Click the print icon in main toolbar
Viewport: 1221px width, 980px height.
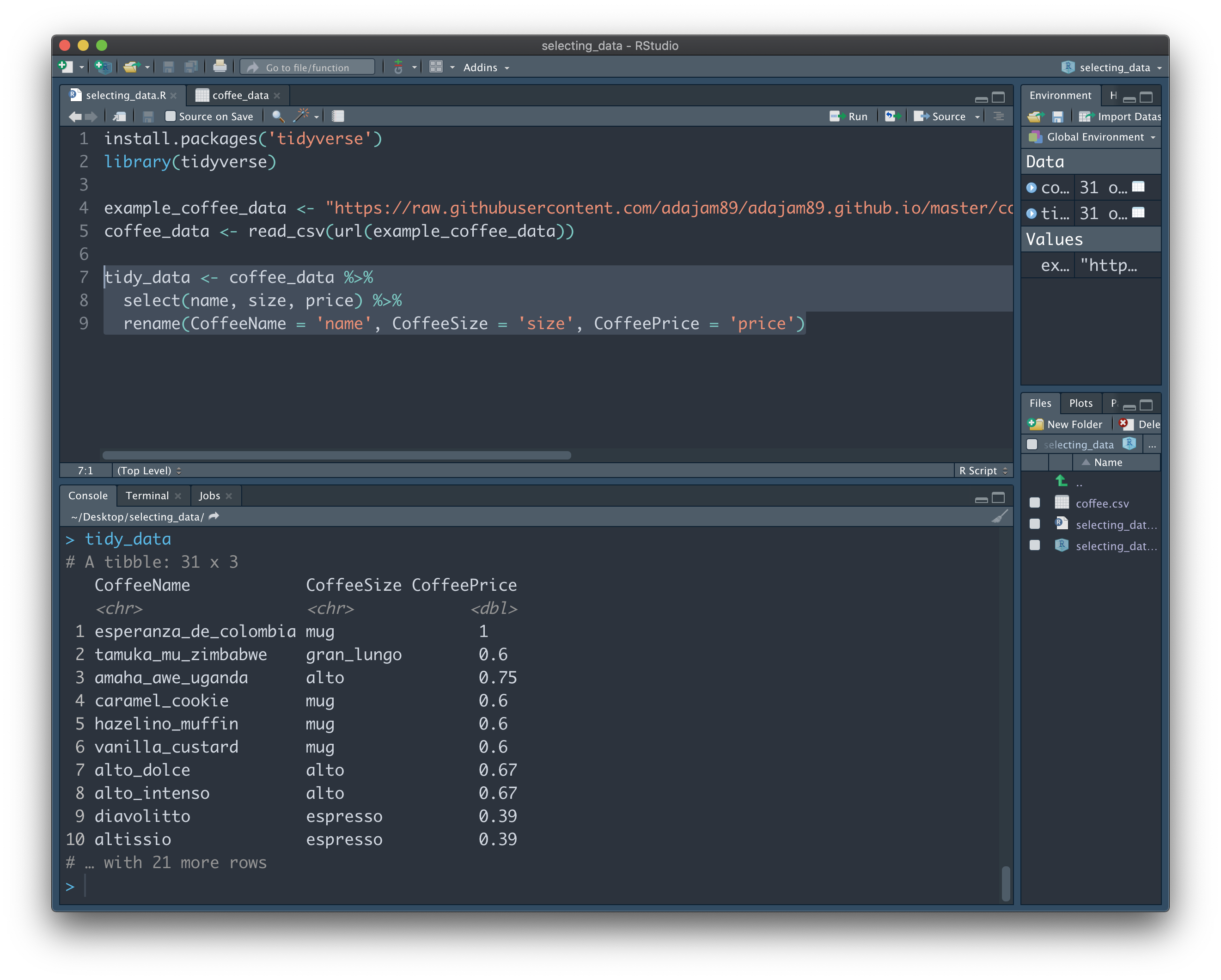tap(220, 67)
